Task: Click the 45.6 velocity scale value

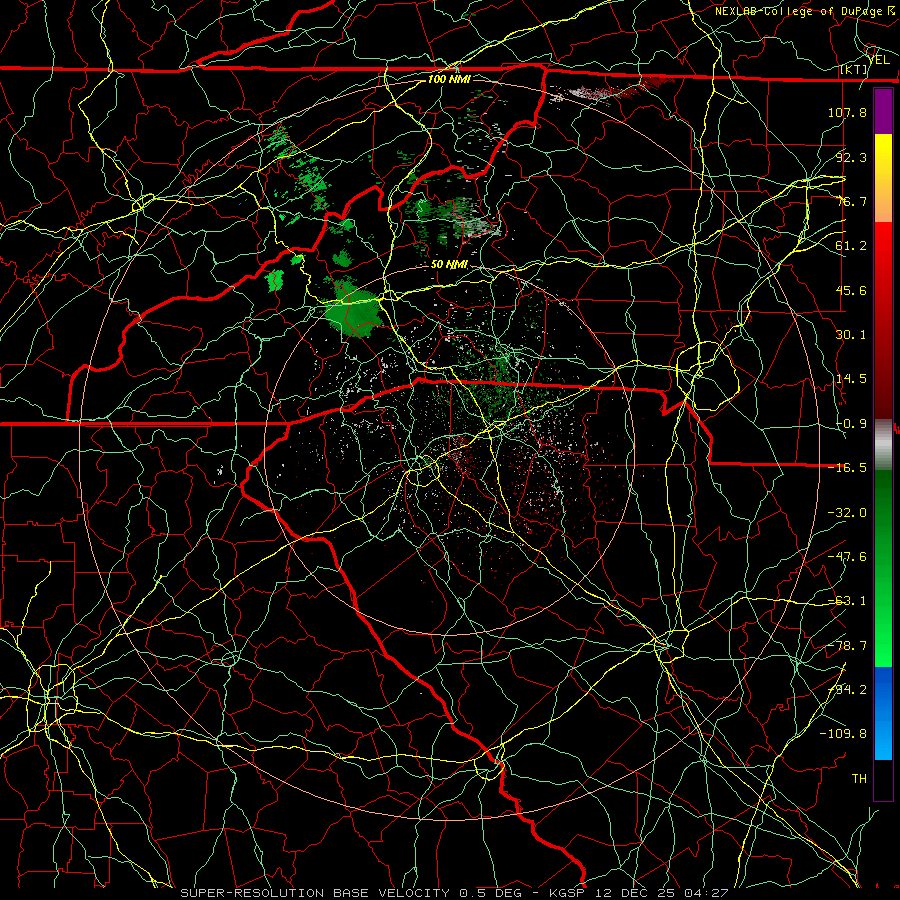Action: pyautogui.click(x=851, y=290)
